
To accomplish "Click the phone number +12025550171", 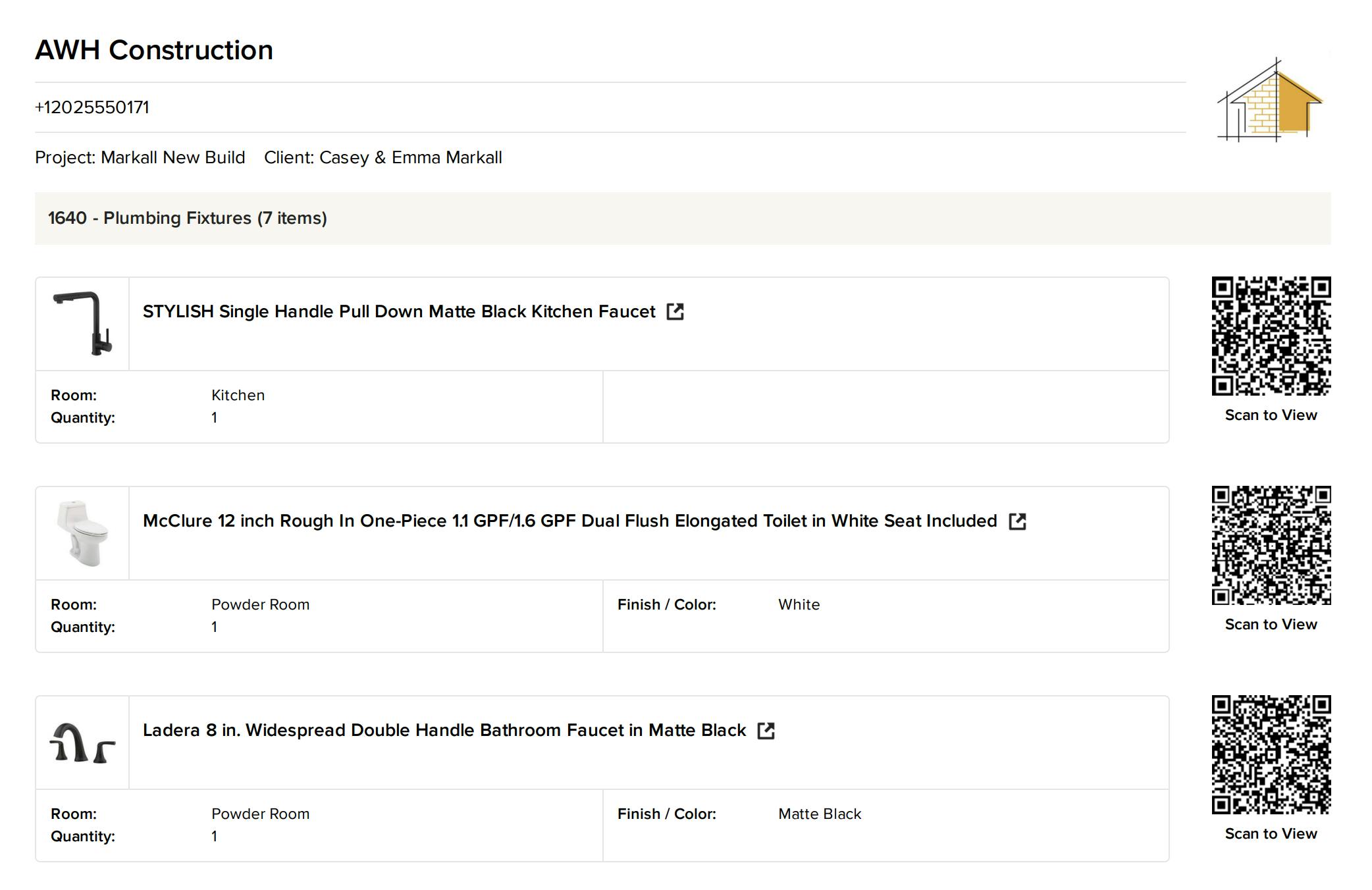I will (92, 107).
